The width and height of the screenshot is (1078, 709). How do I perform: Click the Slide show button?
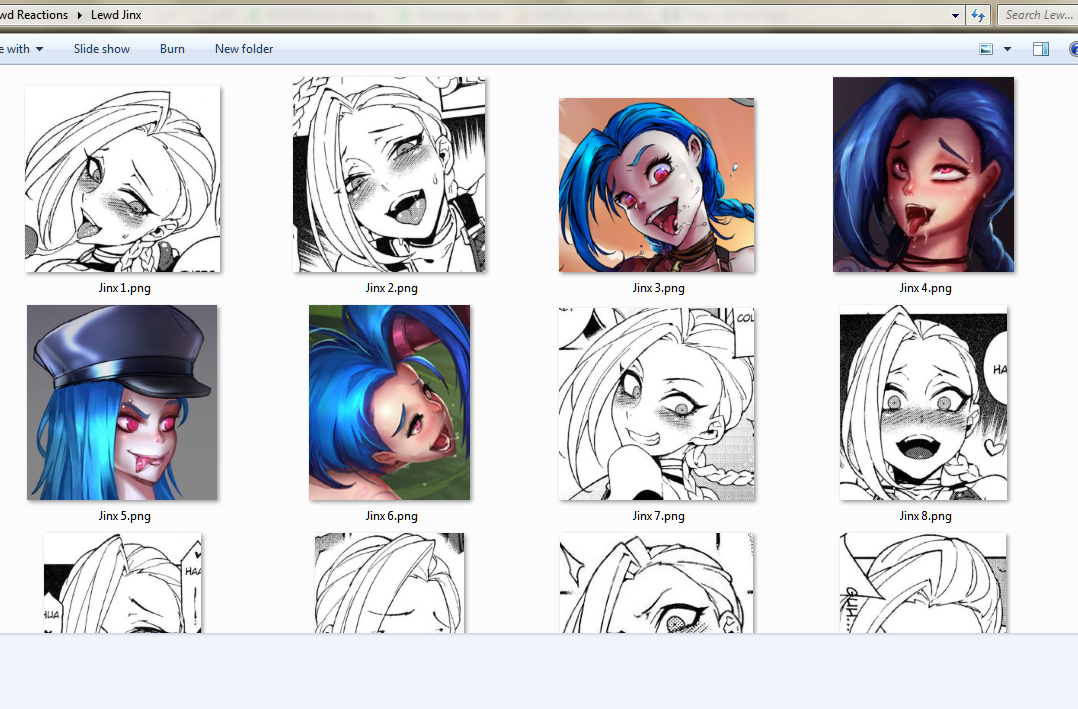pos(102,49)
